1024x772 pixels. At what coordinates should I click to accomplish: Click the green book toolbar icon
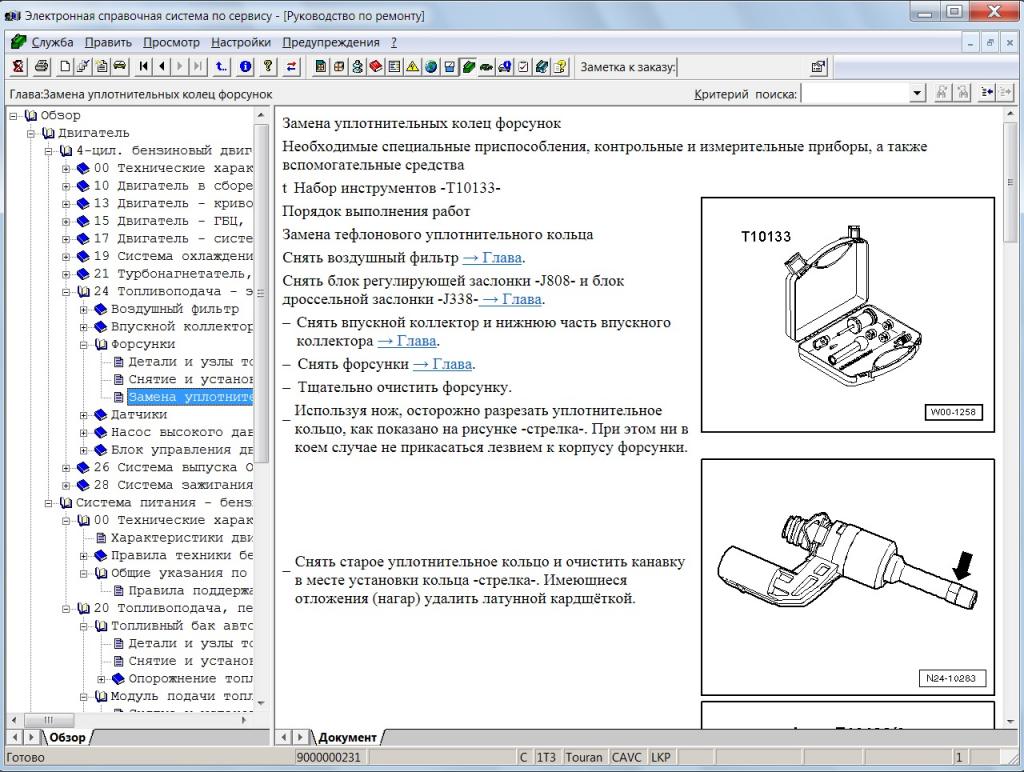(468, 67)
